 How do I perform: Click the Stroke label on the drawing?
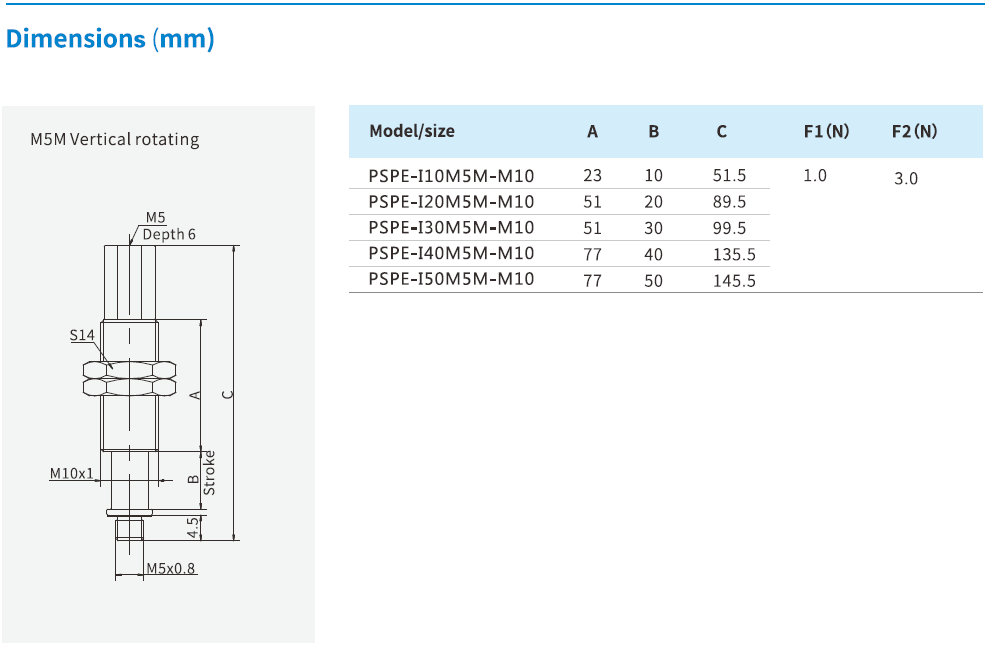(x=210, y=473)
